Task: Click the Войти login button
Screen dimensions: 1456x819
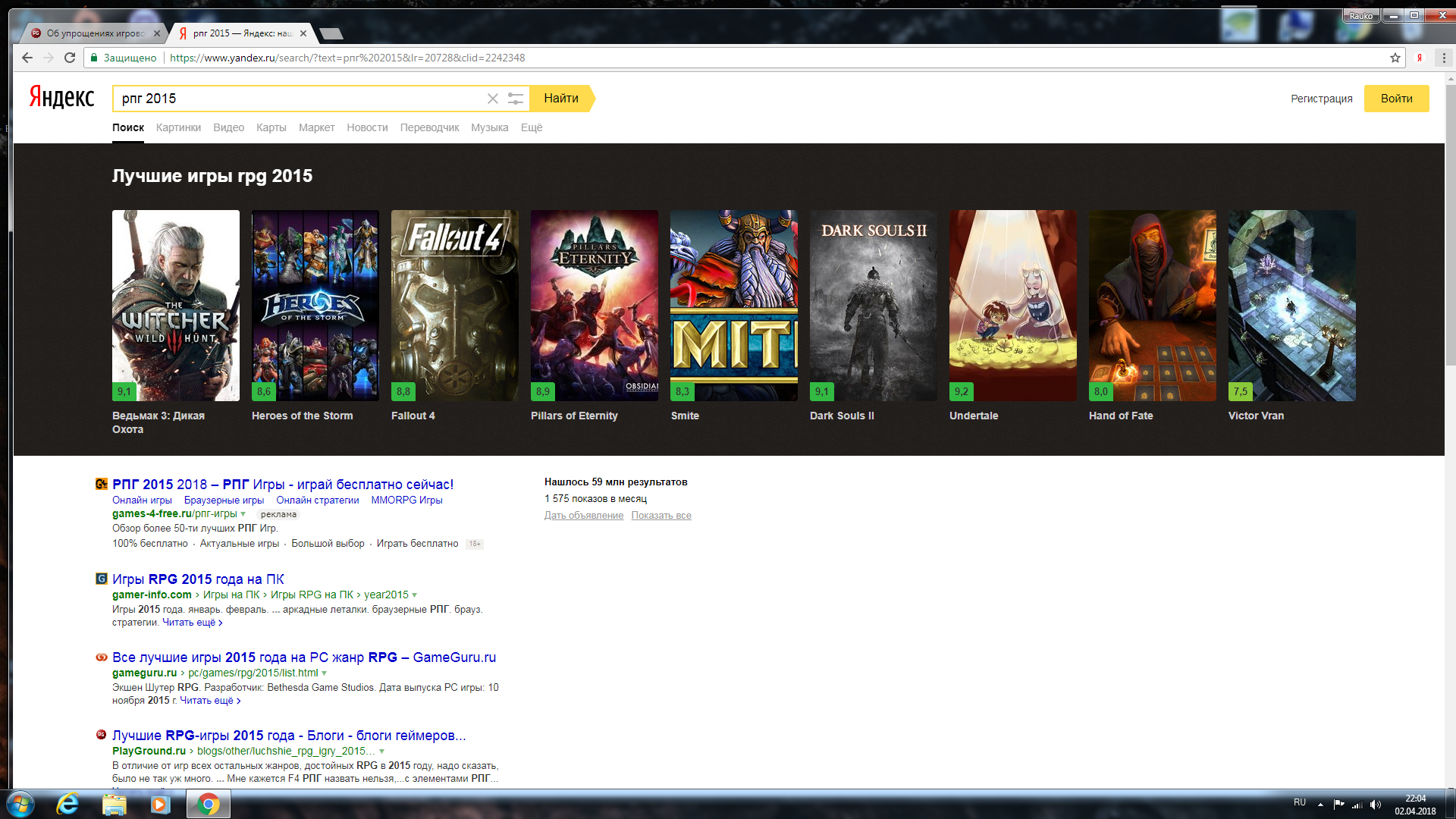Action: coord(1395,99)
